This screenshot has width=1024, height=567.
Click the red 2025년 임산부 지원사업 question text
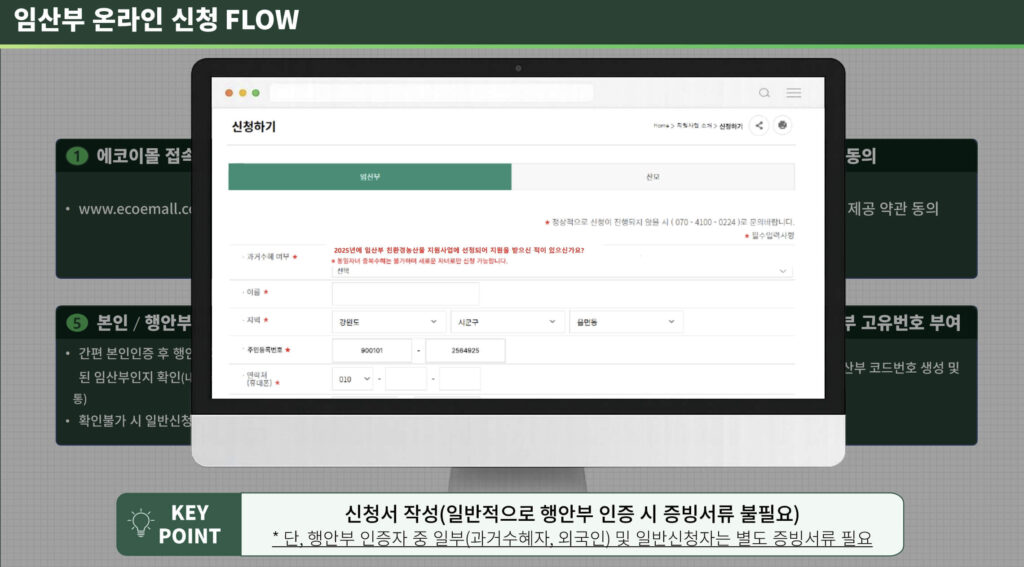(458, 250)
